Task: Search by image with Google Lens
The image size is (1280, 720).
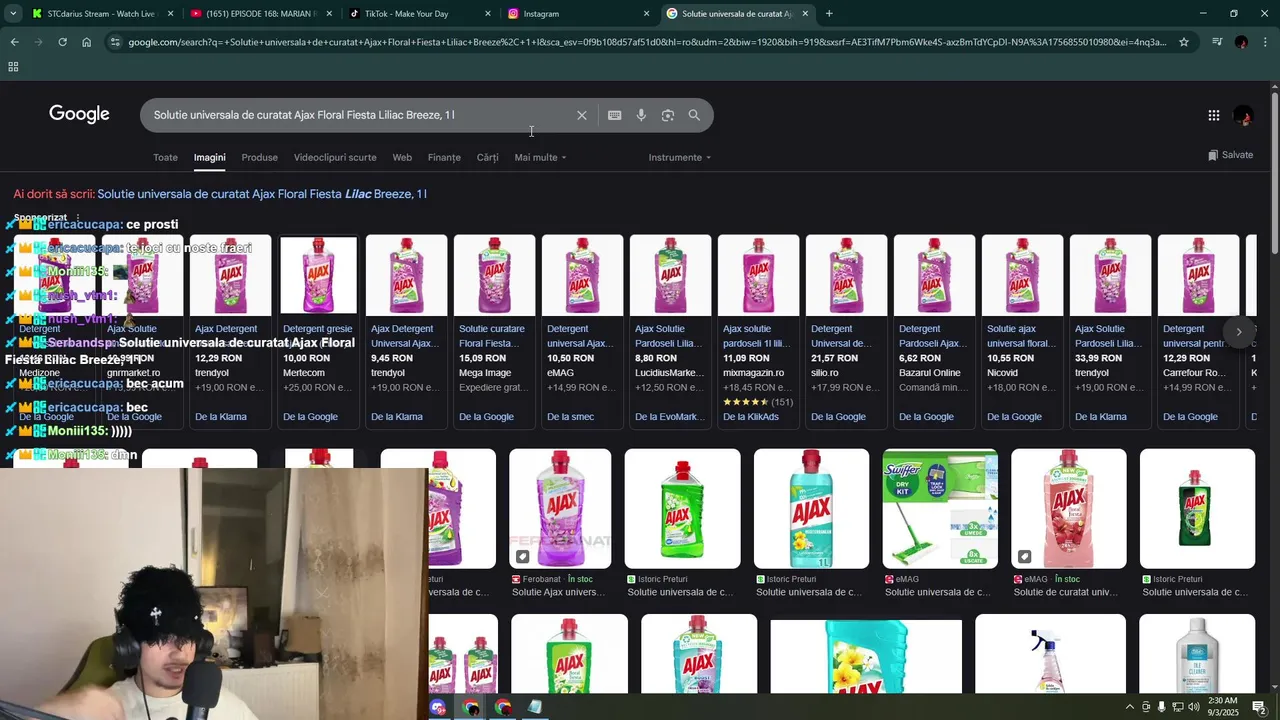Action: coord(667,115)
